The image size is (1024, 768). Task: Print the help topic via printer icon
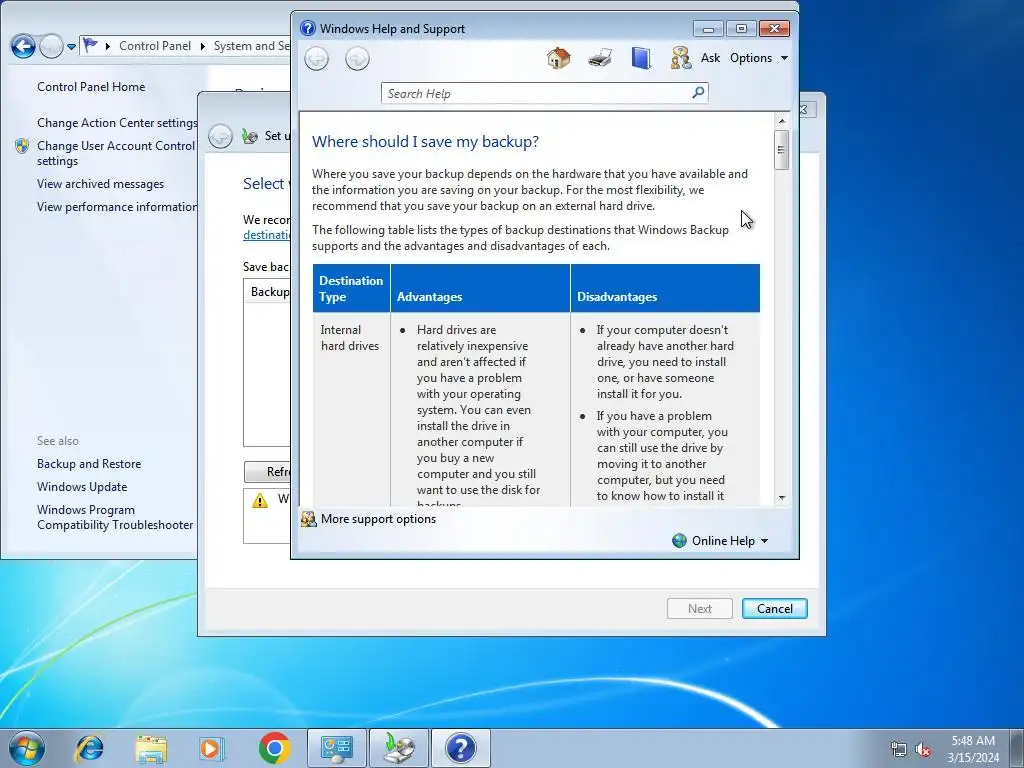[x=600, y=58]
